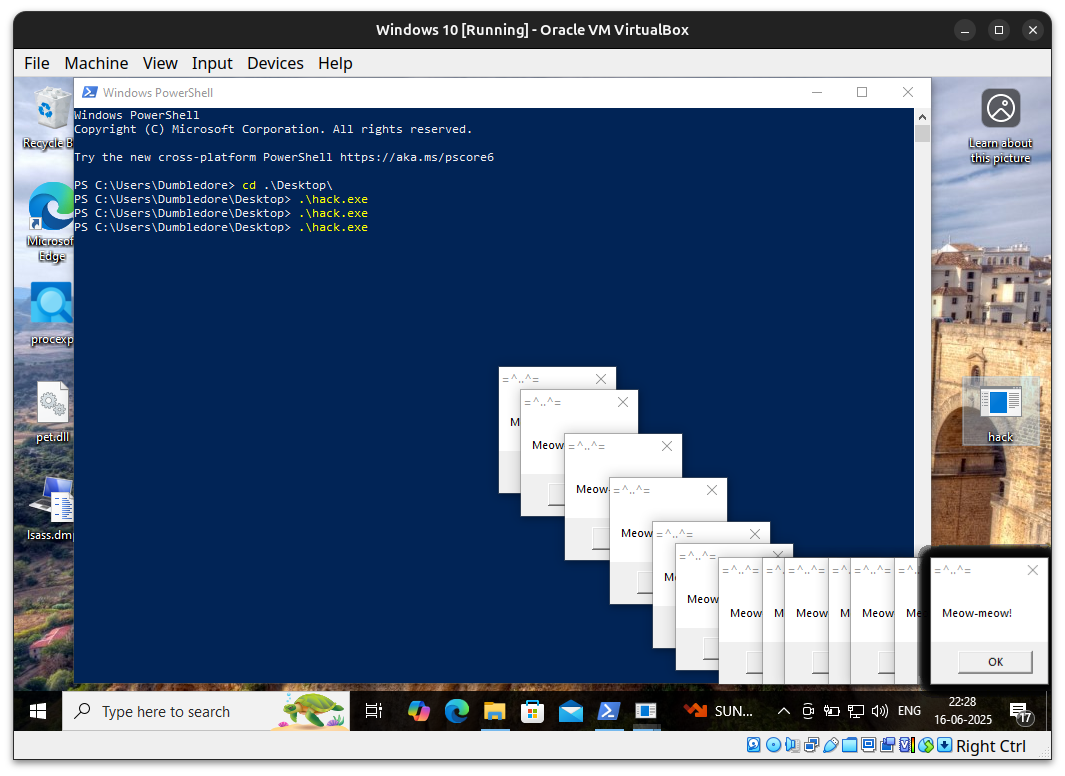This screenshot has height=776, width=1065.
Task: Click the hack app taskbar button
Action: point(646,711)
